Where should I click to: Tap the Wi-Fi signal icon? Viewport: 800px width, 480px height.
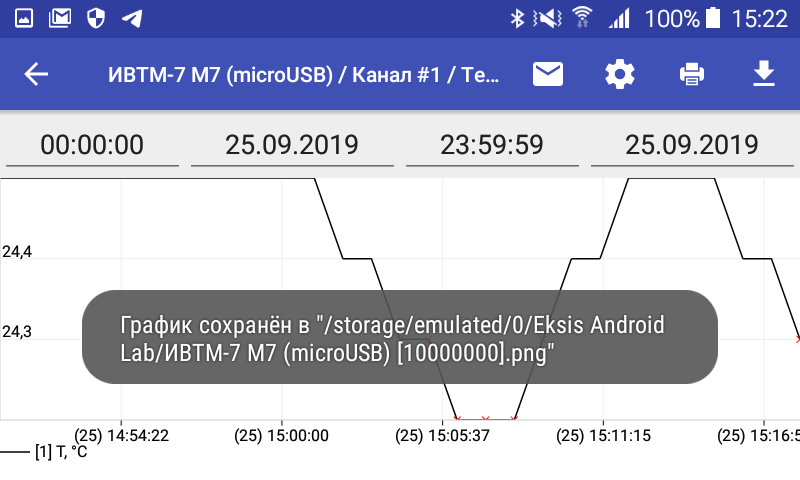tap(582, 18)
